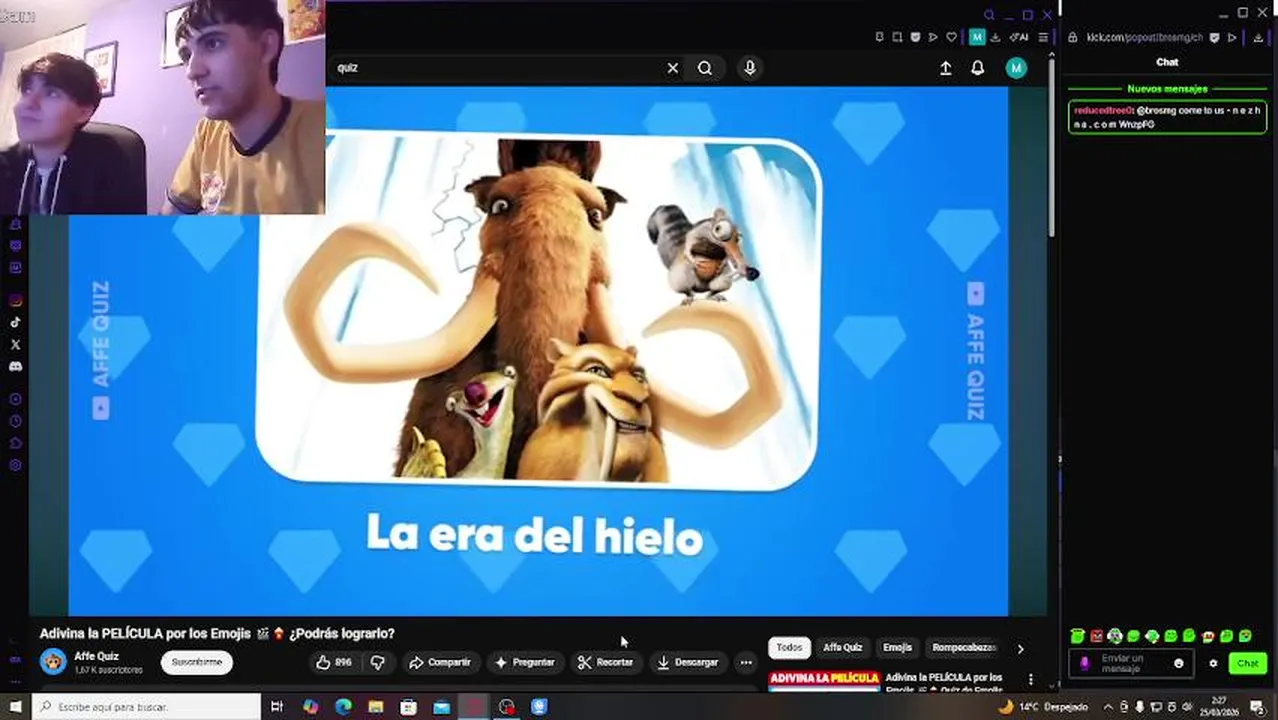
Task: Select the Affe Quiz filter chip
Action: click(x=842, y=648)
